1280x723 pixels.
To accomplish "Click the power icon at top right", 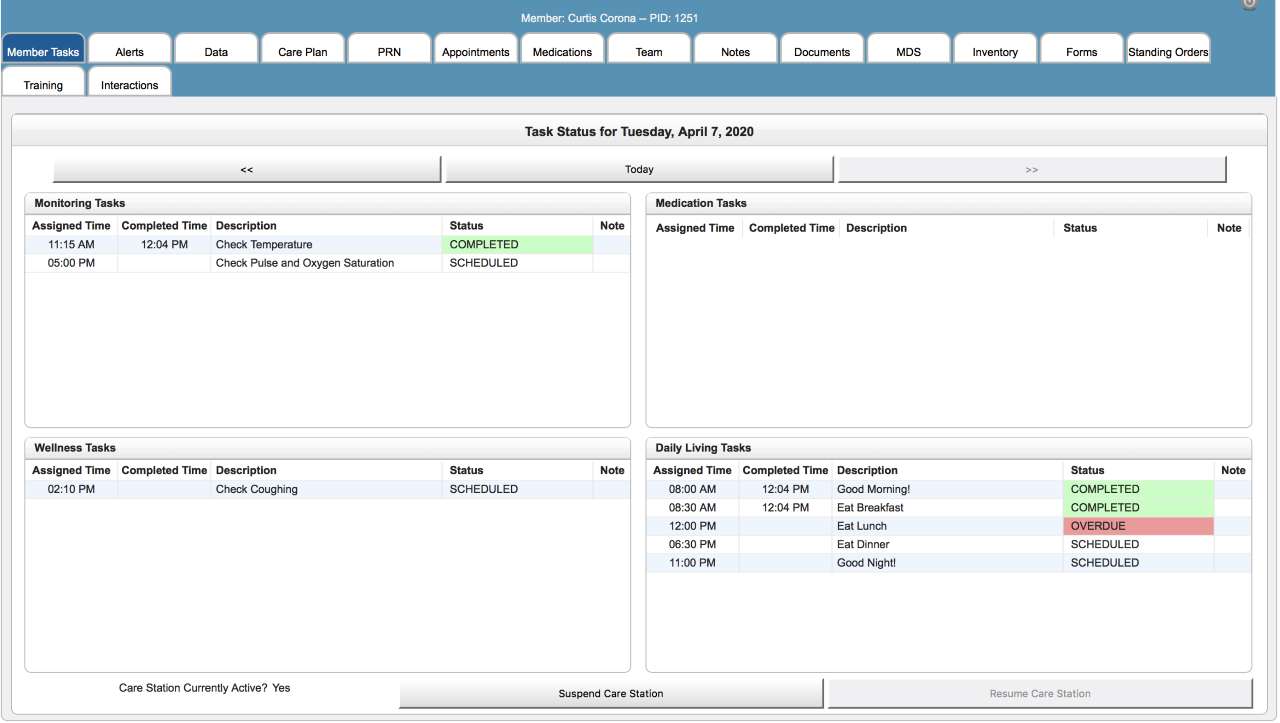I will pyautogui.click(x=1249, y=4).
